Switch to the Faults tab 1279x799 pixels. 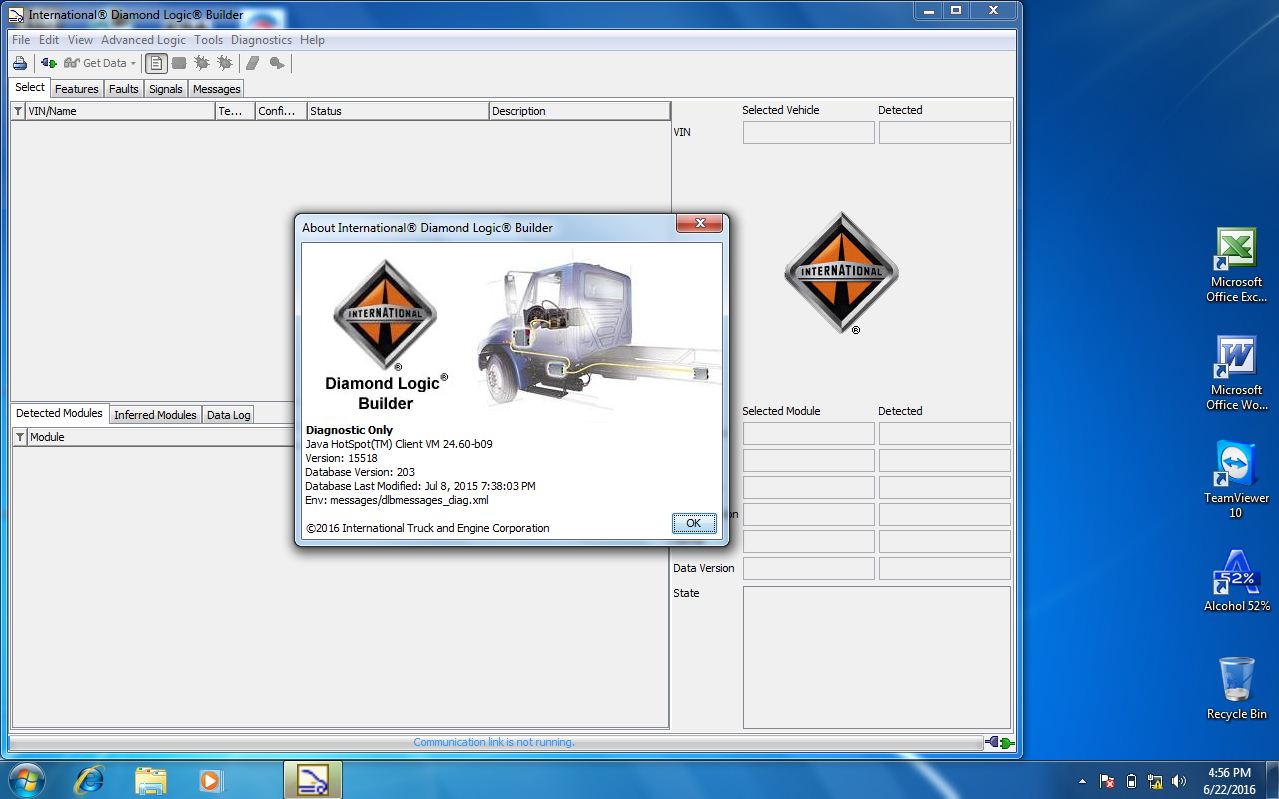pyautogui.click(x=124, y=89)
